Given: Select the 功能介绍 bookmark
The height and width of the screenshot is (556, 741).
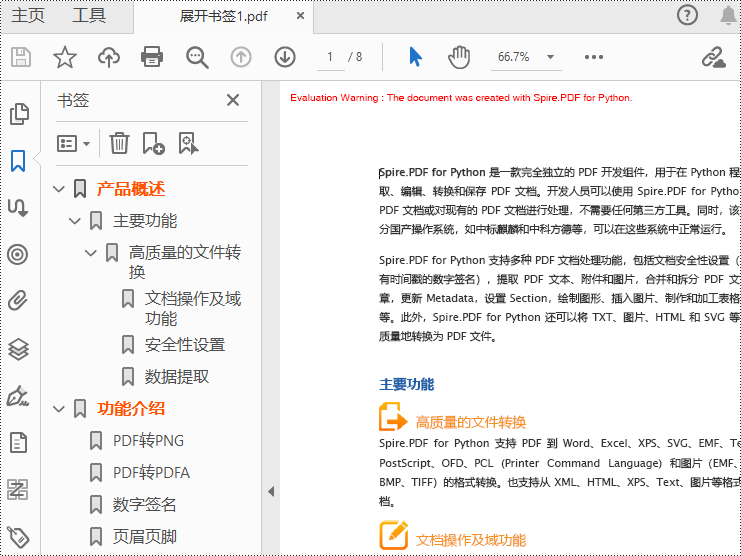Looking at the screenshot, I should coord(131,409).
